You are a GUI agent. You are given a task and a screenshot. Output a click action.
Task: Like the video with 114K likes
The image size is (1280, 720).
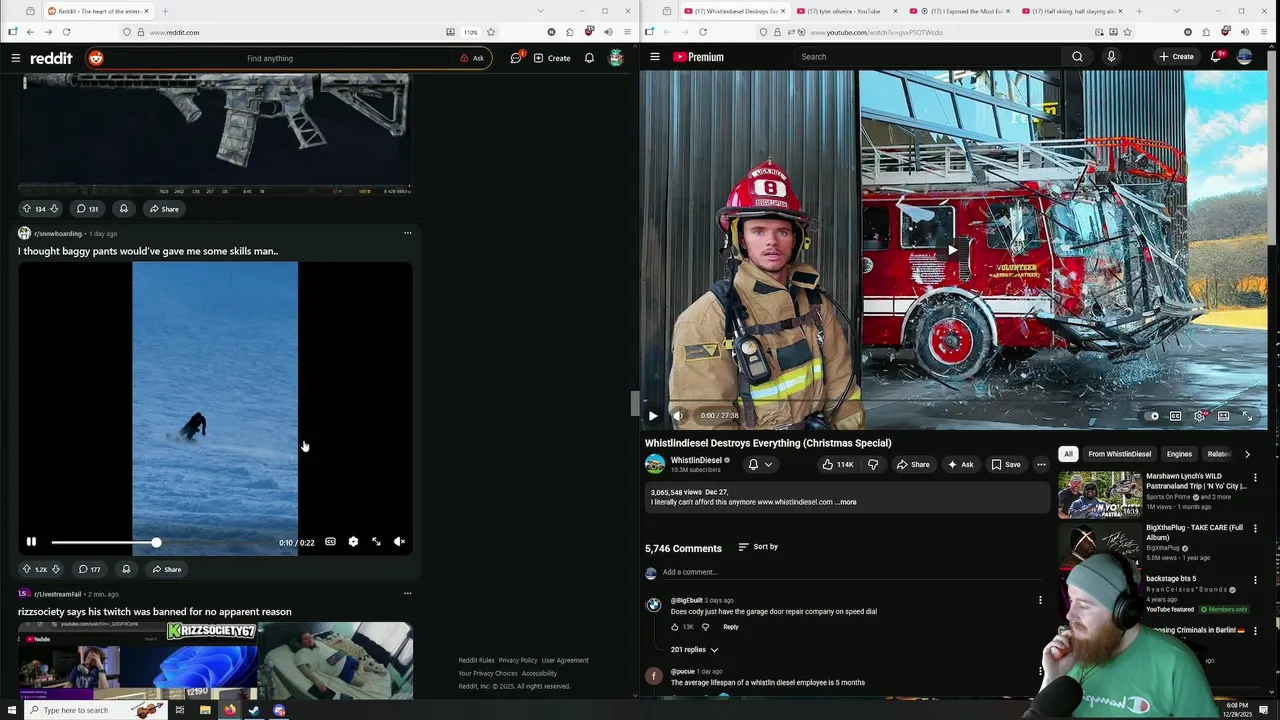point(838,464)
